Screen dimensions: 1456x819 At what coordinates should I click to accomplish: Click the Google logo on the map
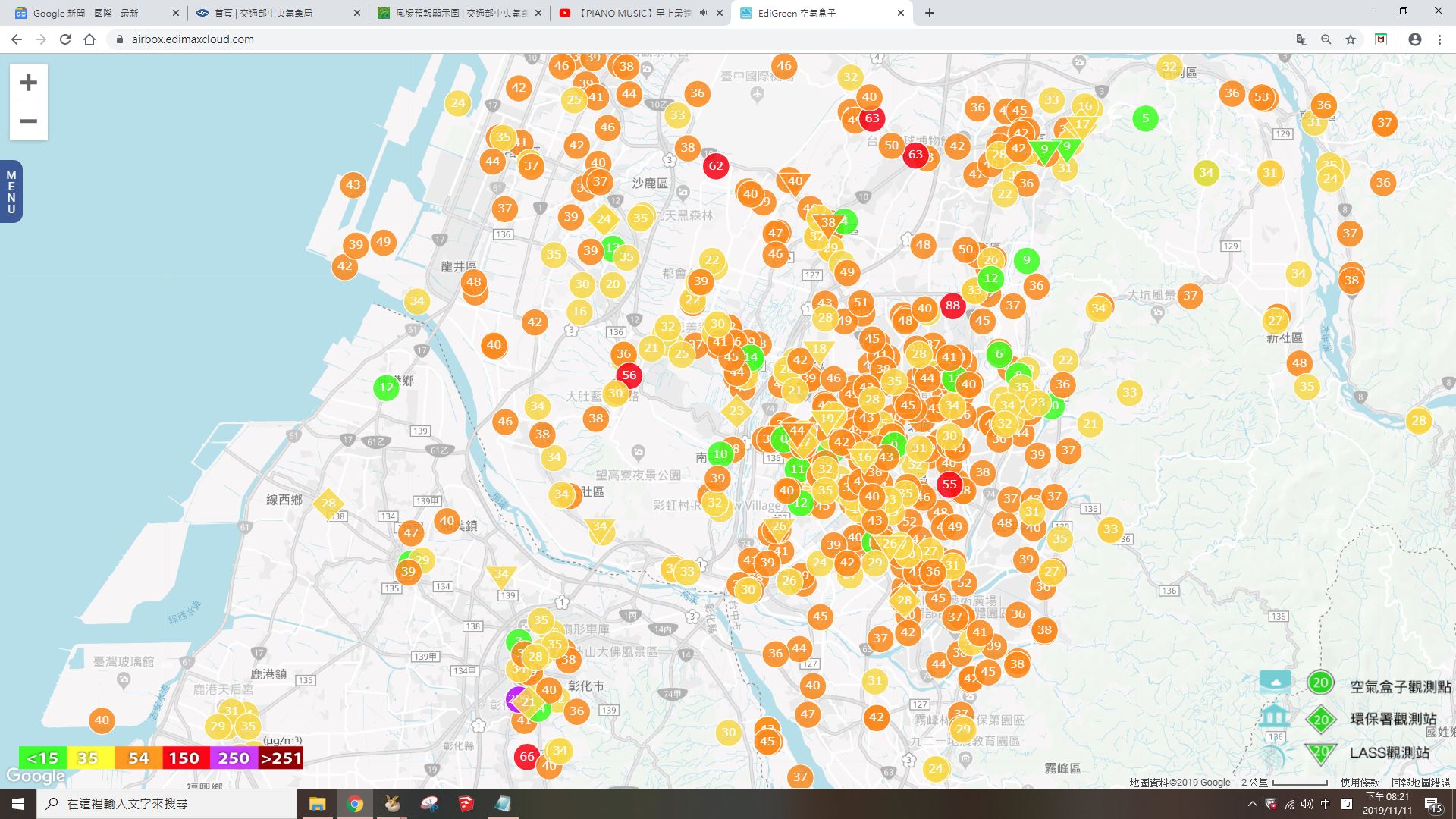(36, 776)
